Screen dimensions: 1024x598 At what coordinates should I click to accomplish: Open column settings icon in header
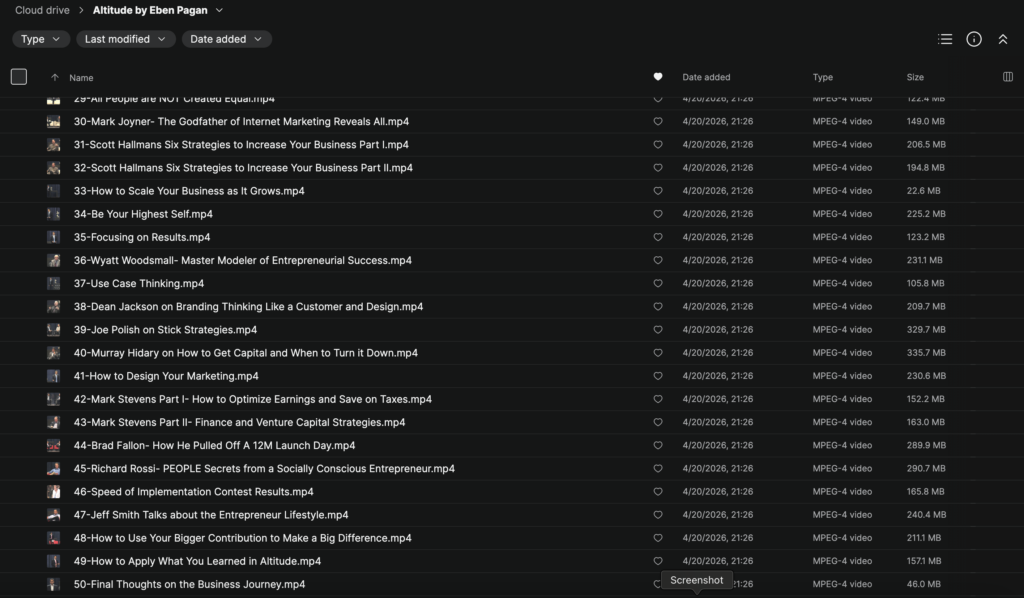coord(1007,77)
